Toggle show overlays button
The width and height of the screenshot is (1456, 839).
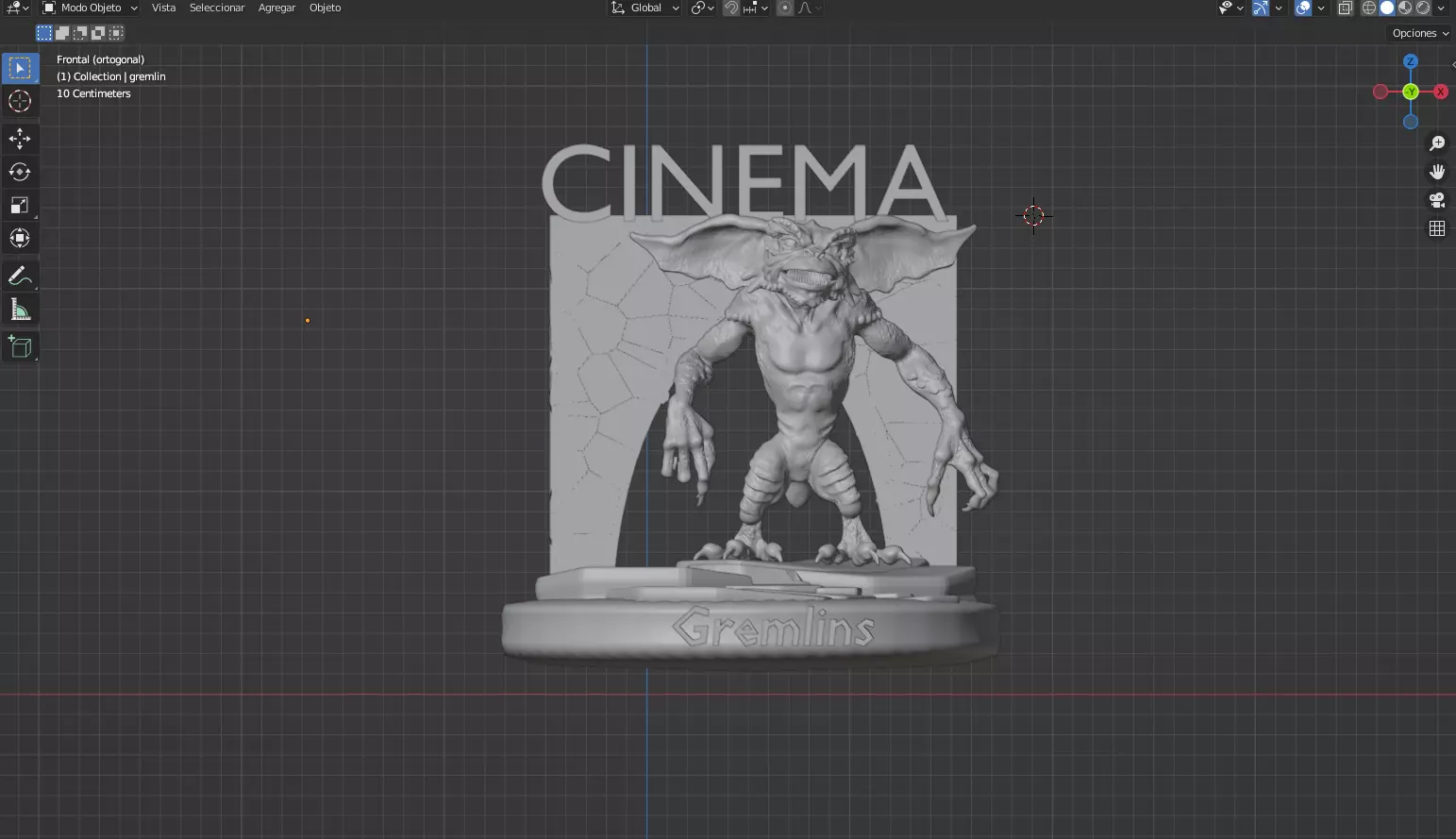[x=1303, y=8]
